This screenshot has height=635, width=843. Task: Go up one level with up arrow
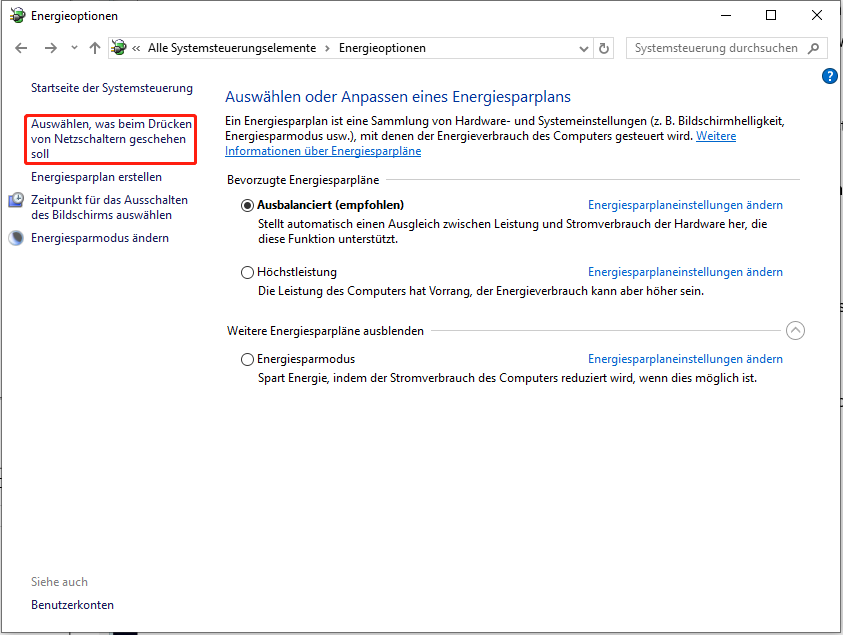[95, 48]
